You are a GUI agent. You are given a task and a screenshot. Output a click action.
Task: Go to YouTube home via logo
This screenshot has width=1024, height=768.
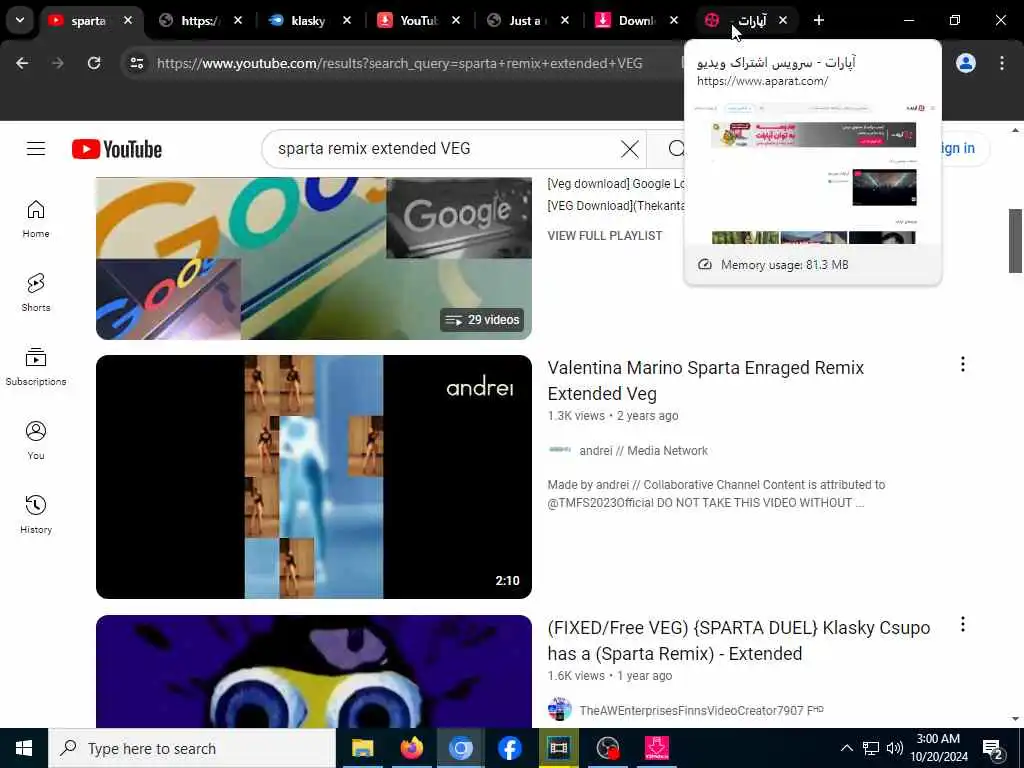tap(117, 149)
